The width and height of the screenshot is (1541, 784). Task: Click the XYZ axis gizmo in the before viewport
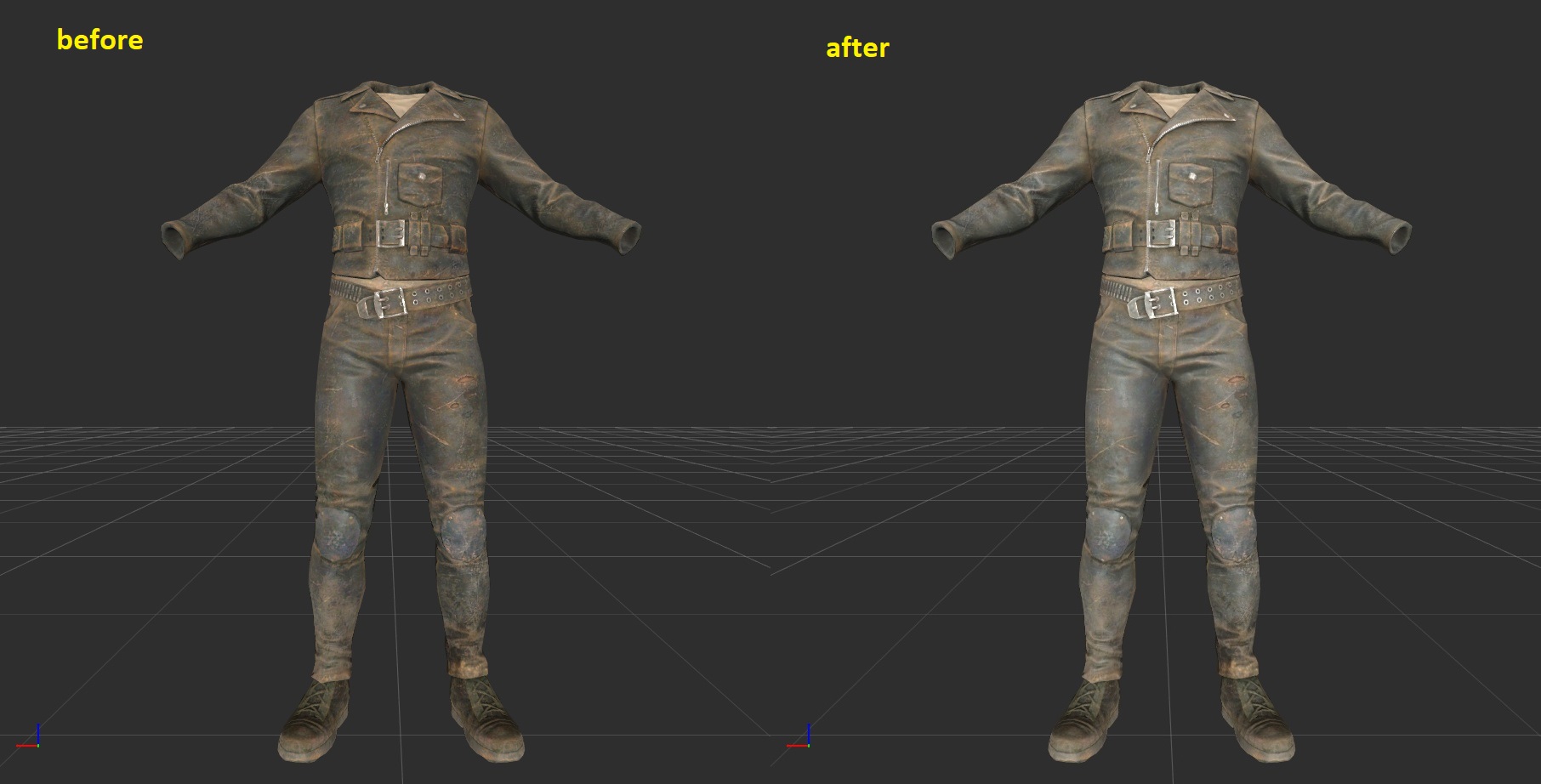[28, 737]
